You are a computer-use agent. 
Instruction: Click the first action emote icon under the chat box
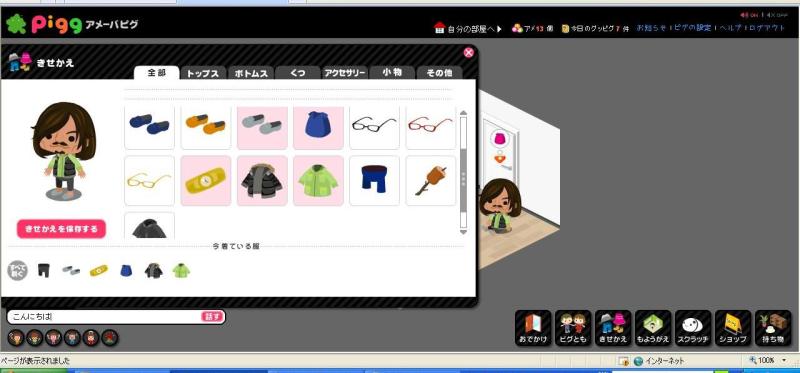pos(16,337)
